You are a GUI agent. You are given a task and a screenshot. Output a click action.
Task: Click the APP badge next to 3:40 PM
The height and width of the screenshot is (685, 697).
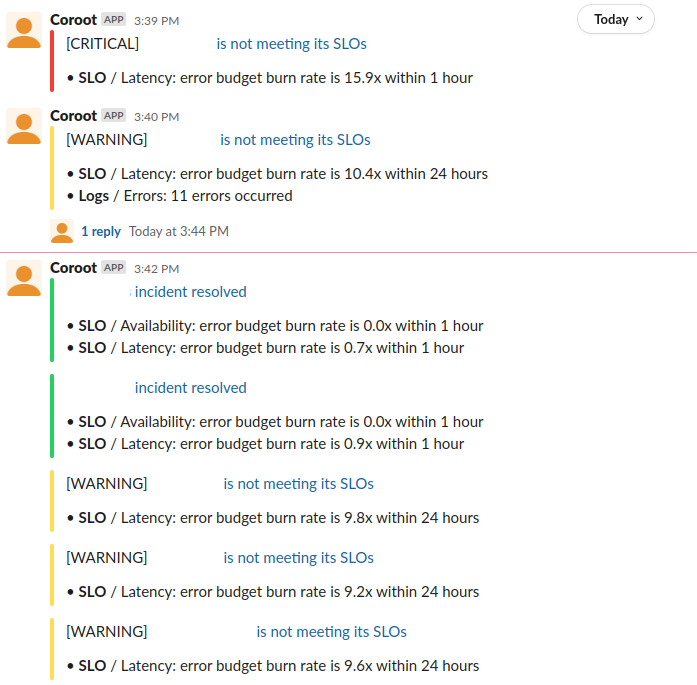pyautogui.click(x=113, y=116)
